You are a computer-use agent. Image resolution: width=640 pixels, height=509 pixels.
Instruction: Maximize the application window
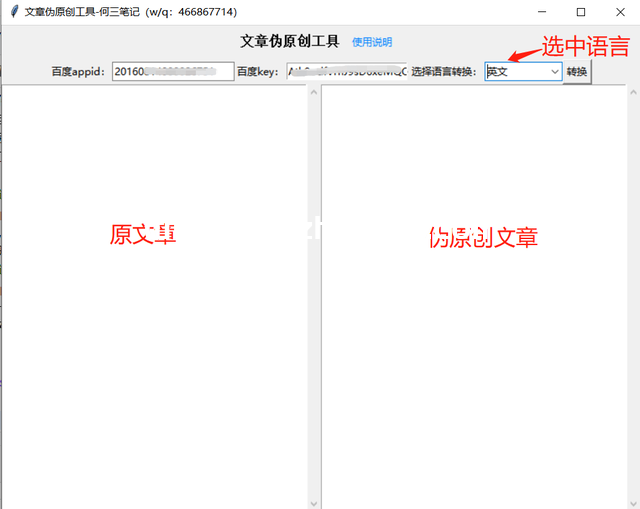(580, 12)
